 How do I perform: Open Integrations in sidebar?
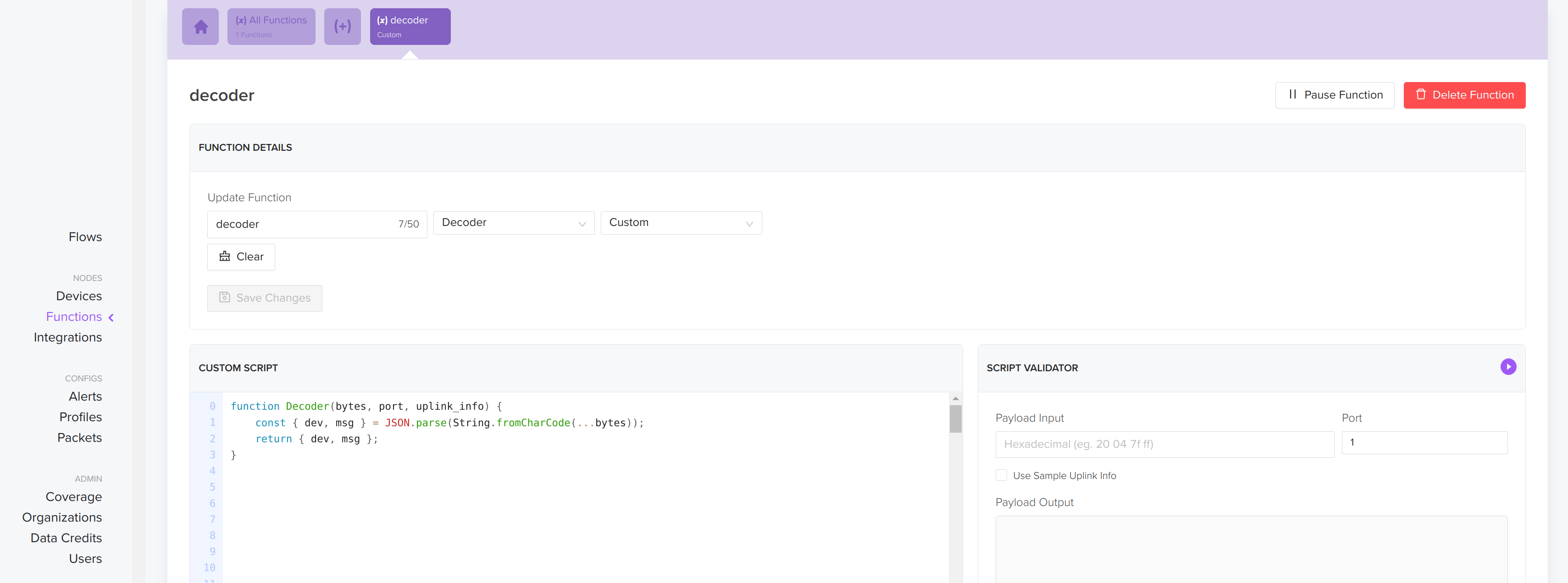click(67, 338)
